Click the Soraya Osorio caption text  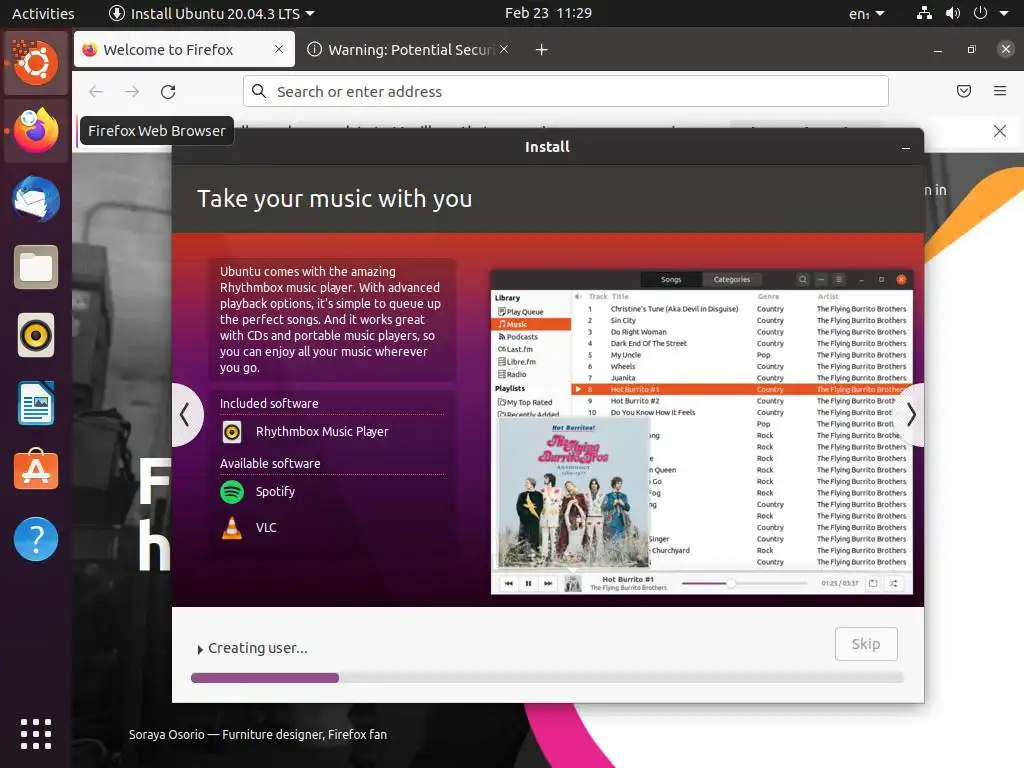pos(257,735)
